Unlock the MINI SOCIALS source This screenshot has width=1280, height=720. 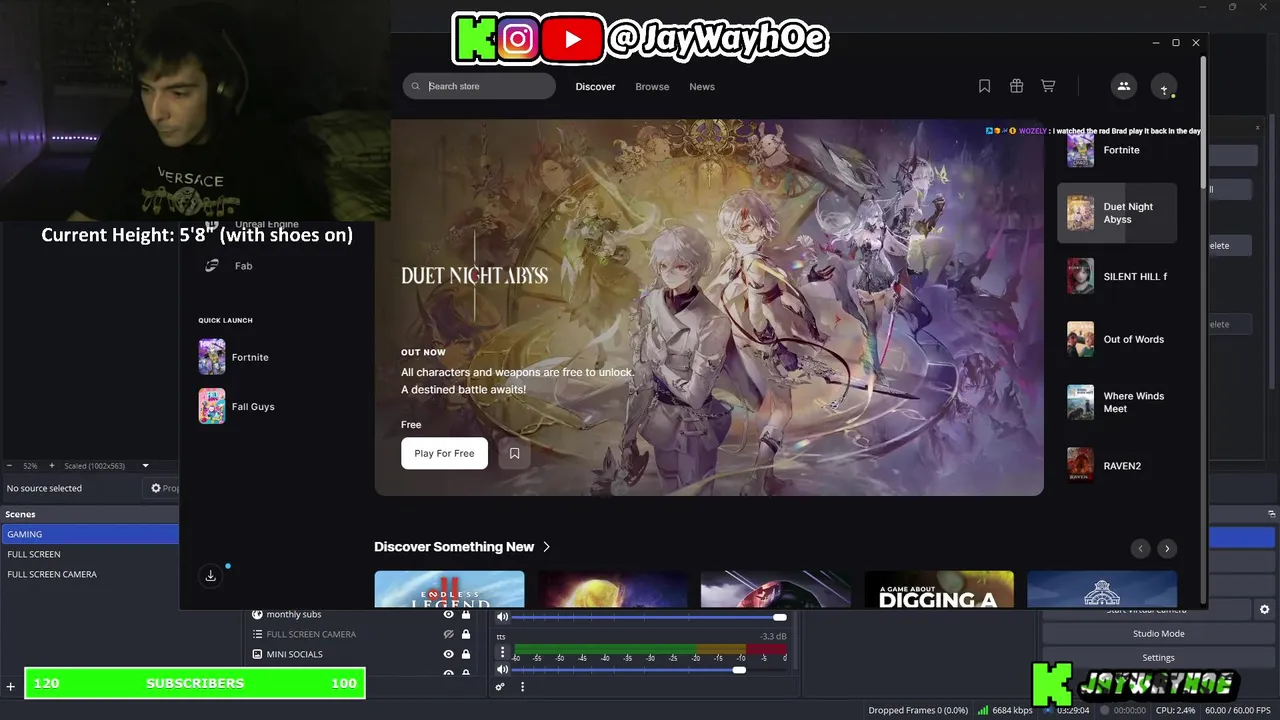coord(466,654)
